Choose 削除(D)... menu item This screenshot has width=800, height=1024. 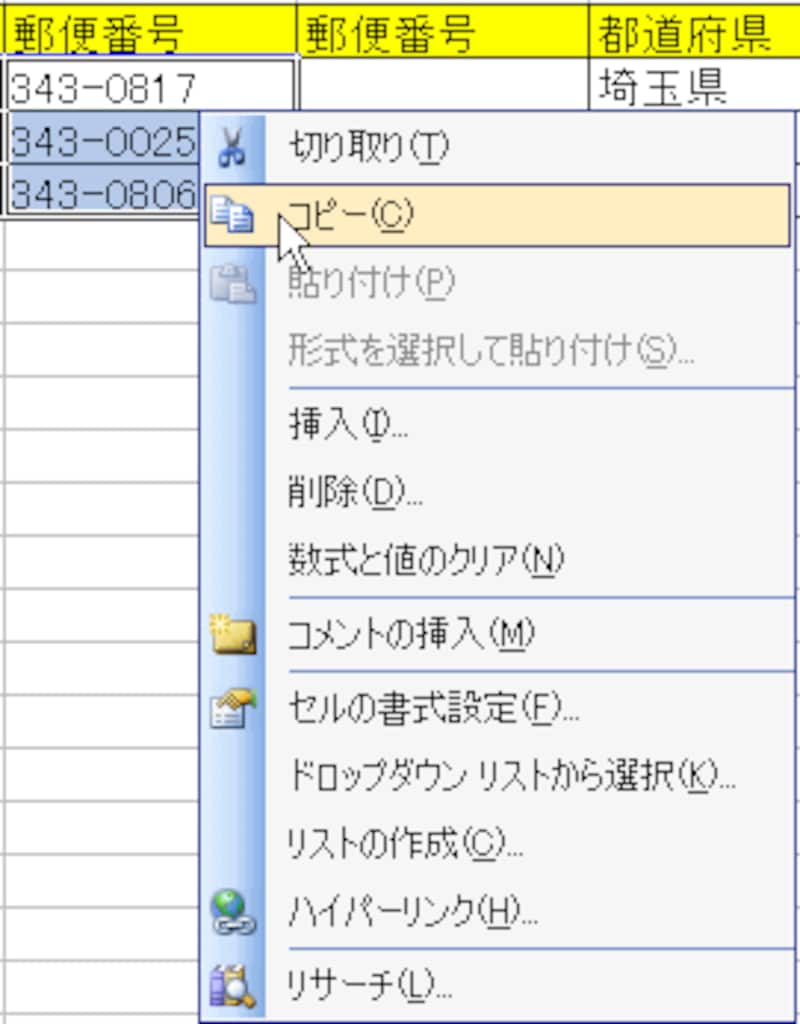[x=355, y=492]
